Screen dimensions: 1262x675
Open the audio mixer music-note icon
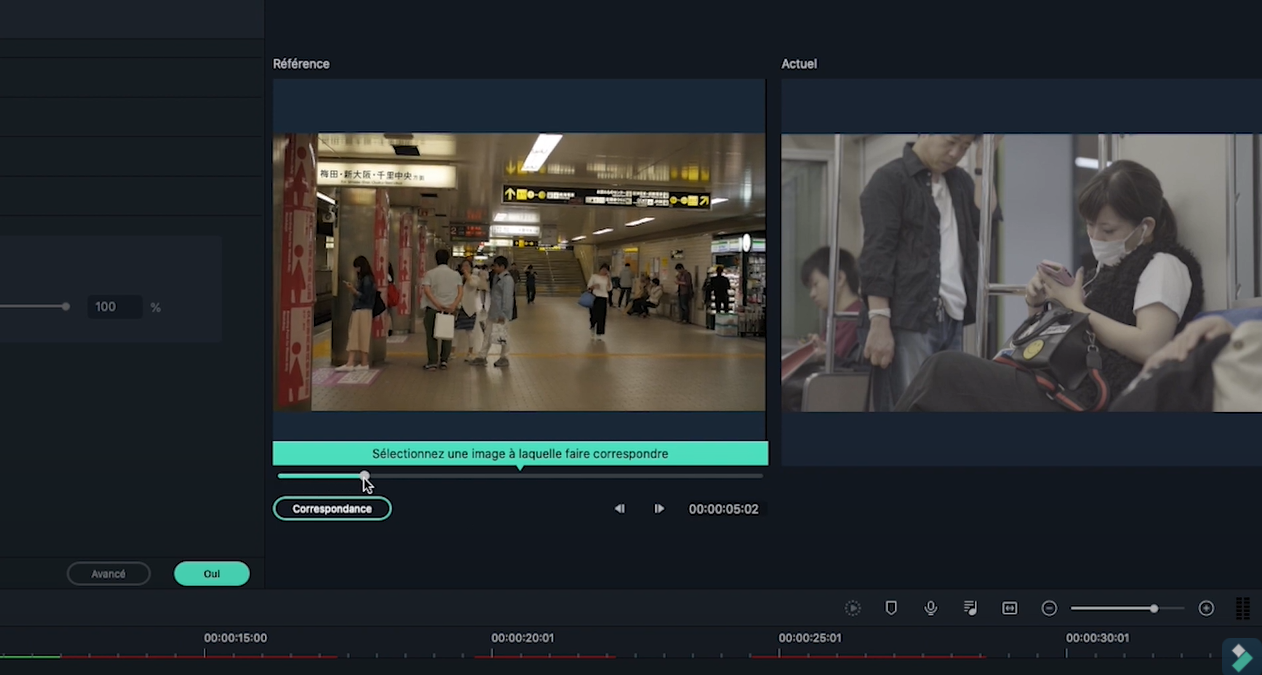pyautogui.click(x=970, y=608)
